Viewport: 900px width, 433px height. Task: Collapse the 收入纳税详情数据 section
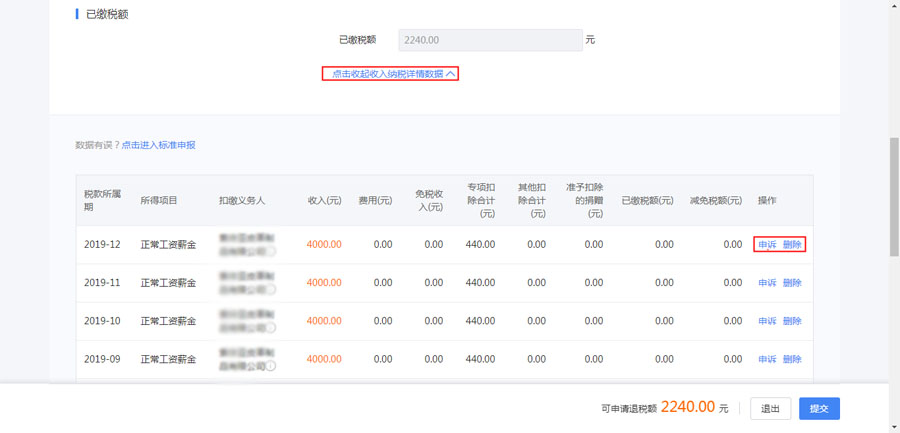[390, 74]
